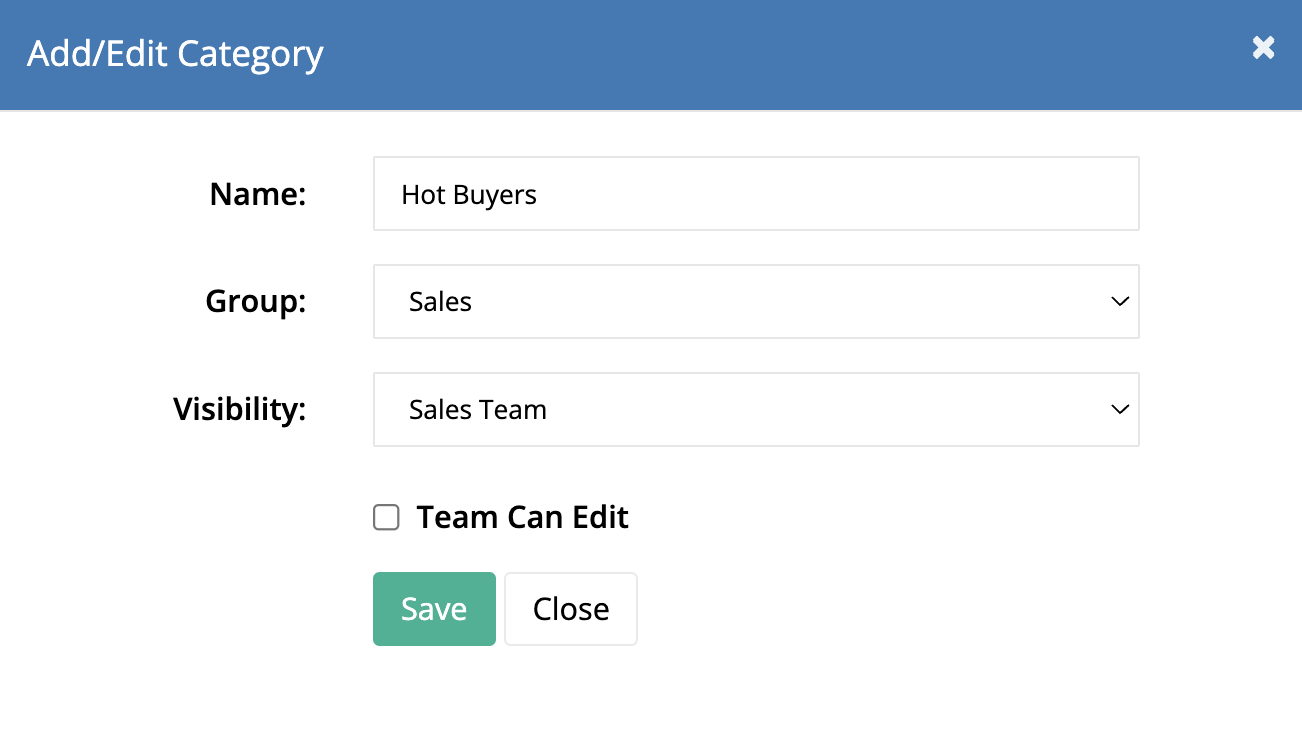Click the white Close button
The width and height of the screenshot is (1302, 742).
pyautogui.click(x=570, y=609)
